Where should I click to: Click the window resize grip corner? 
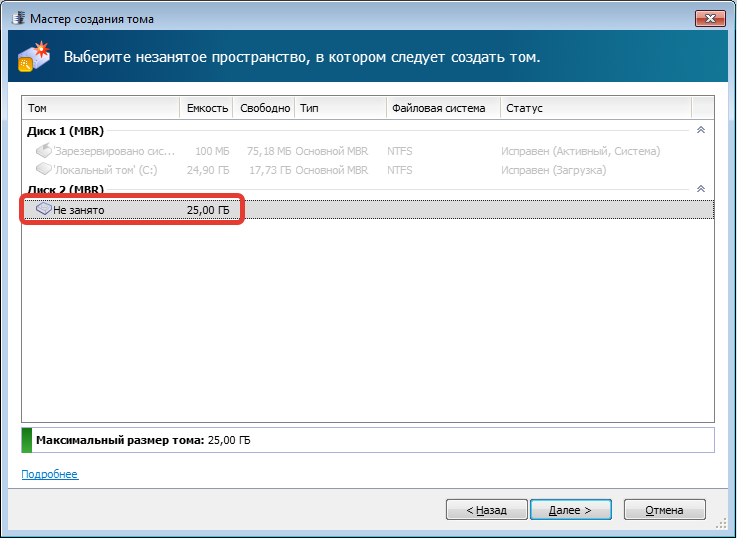[x=721, y=523]
